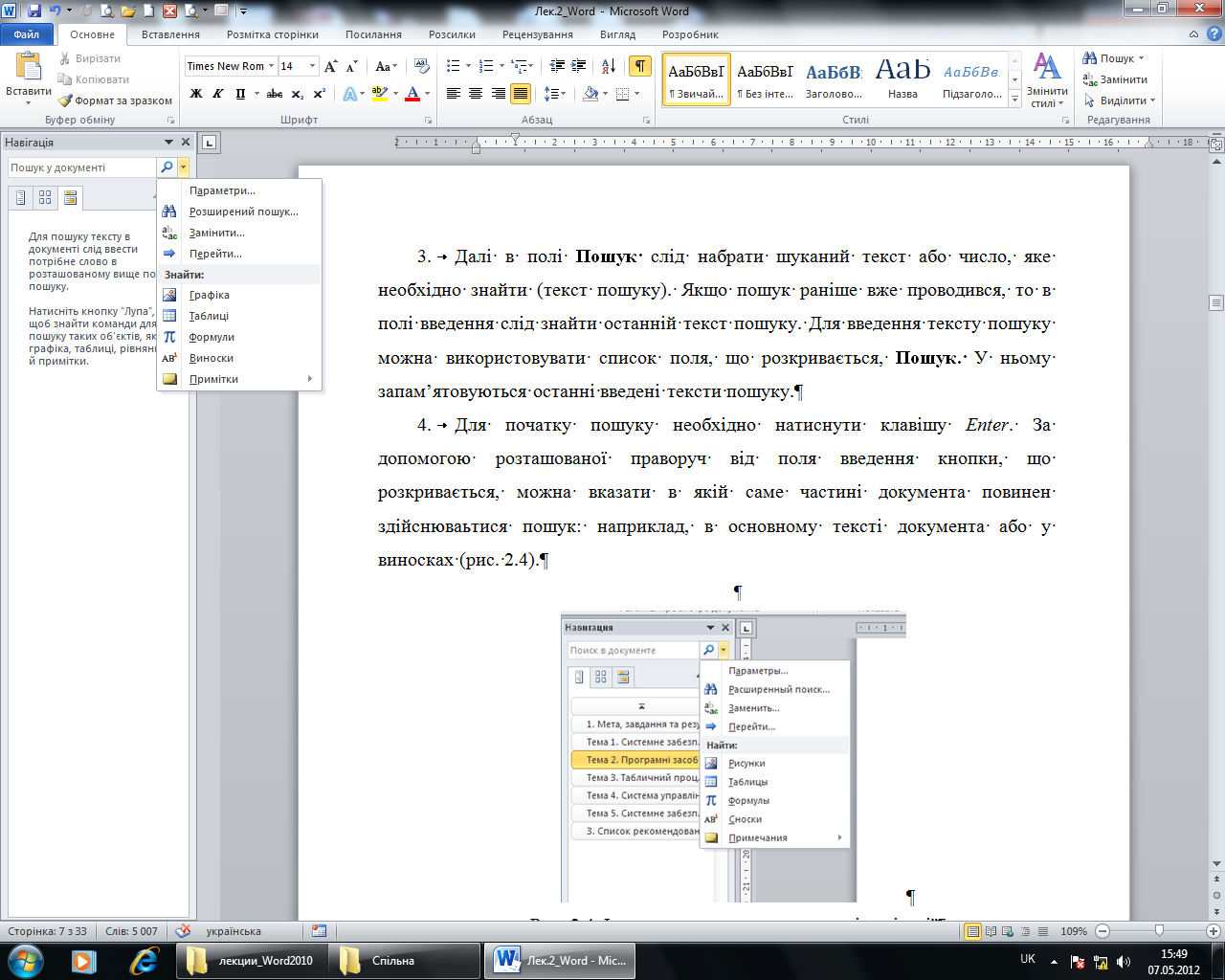This screenshot has height=980, width=1225.
Task: Align text left
Action: pos(454,94)
